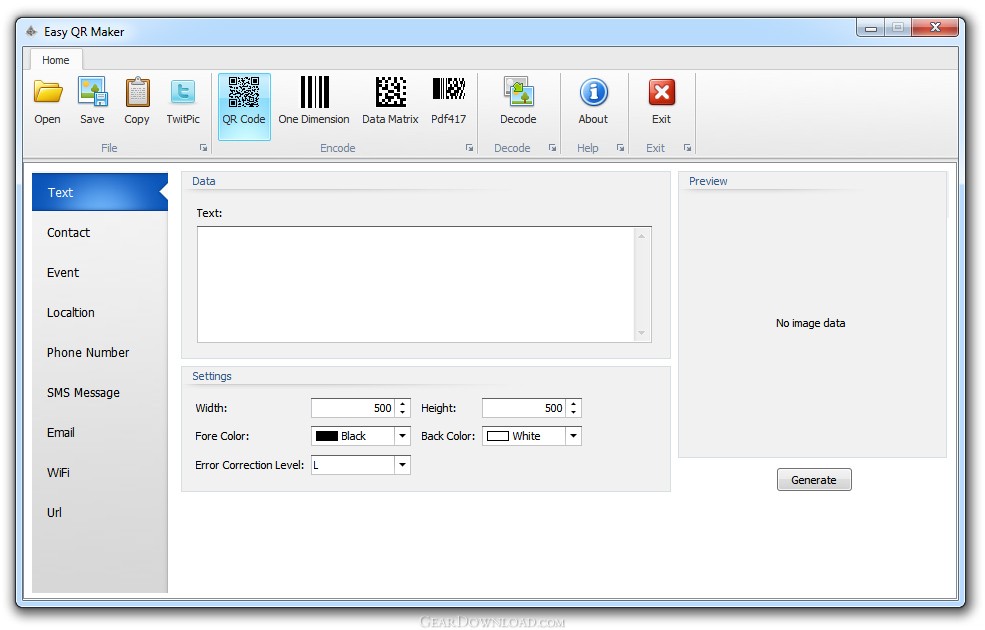Select the Location data type
985x630 pixels.
(100, 312)
